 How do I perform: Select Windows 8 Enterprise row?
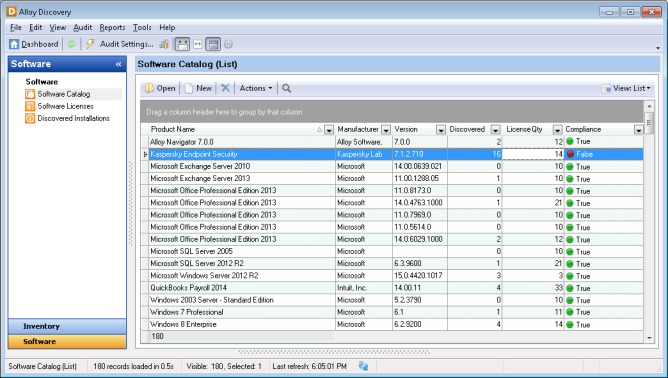[x=392, y=324]
